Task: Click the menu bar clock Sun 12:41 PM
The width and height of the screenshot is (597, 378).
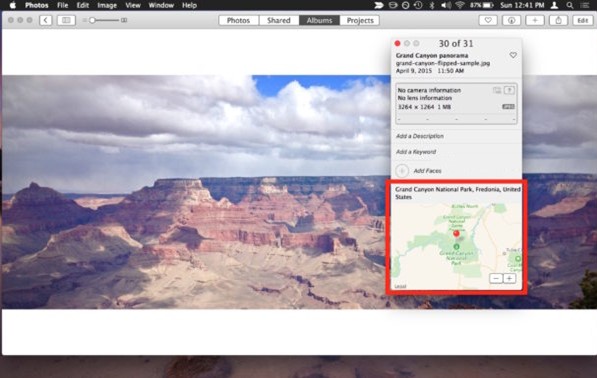Action: (522, 5)
